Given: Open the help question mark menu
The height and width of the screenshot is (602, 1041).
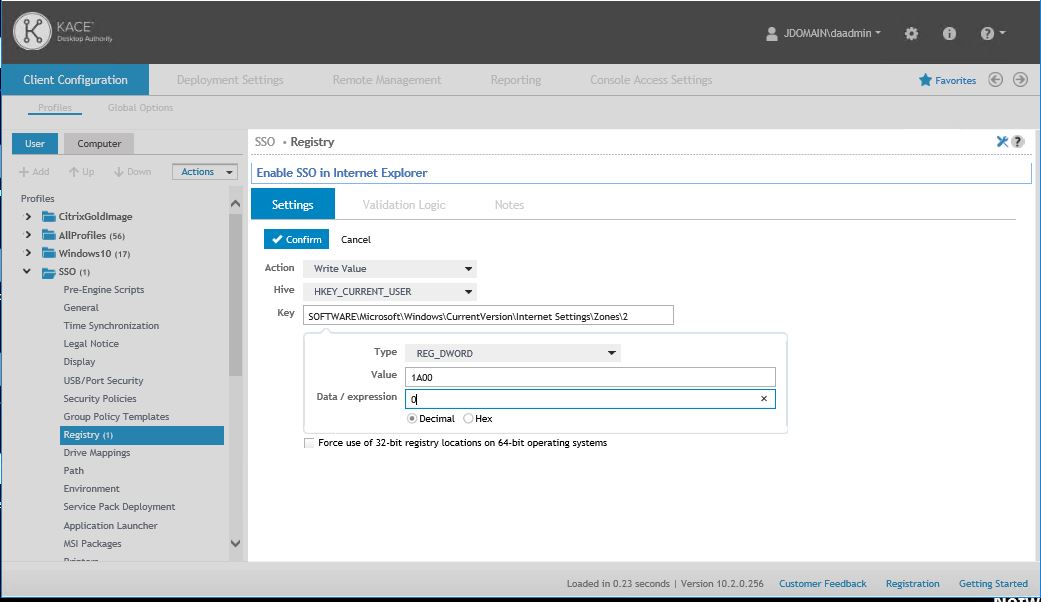Looking at the screenshot, I should (992, 33).
